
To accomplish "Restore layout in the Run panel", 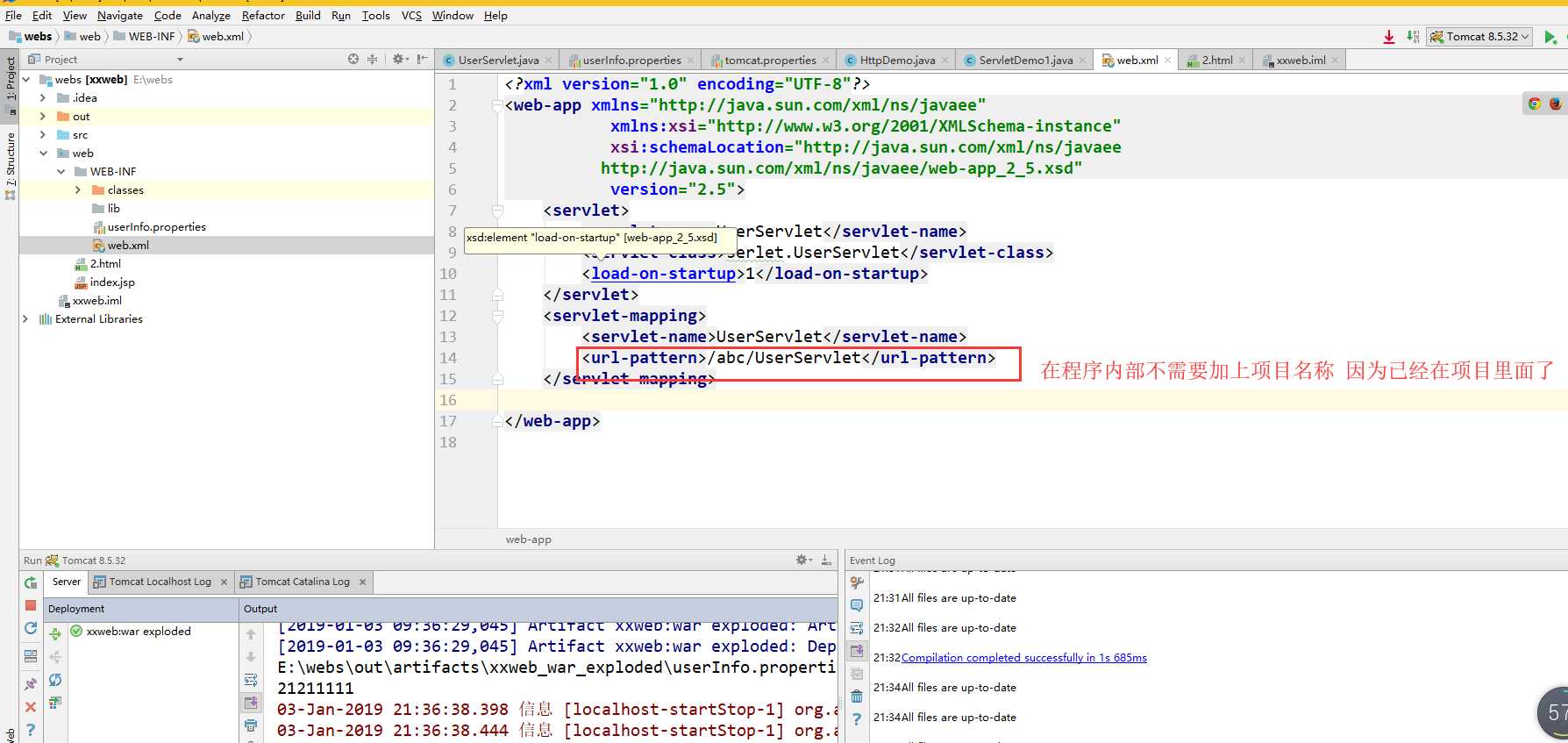I will pos(31,655).
